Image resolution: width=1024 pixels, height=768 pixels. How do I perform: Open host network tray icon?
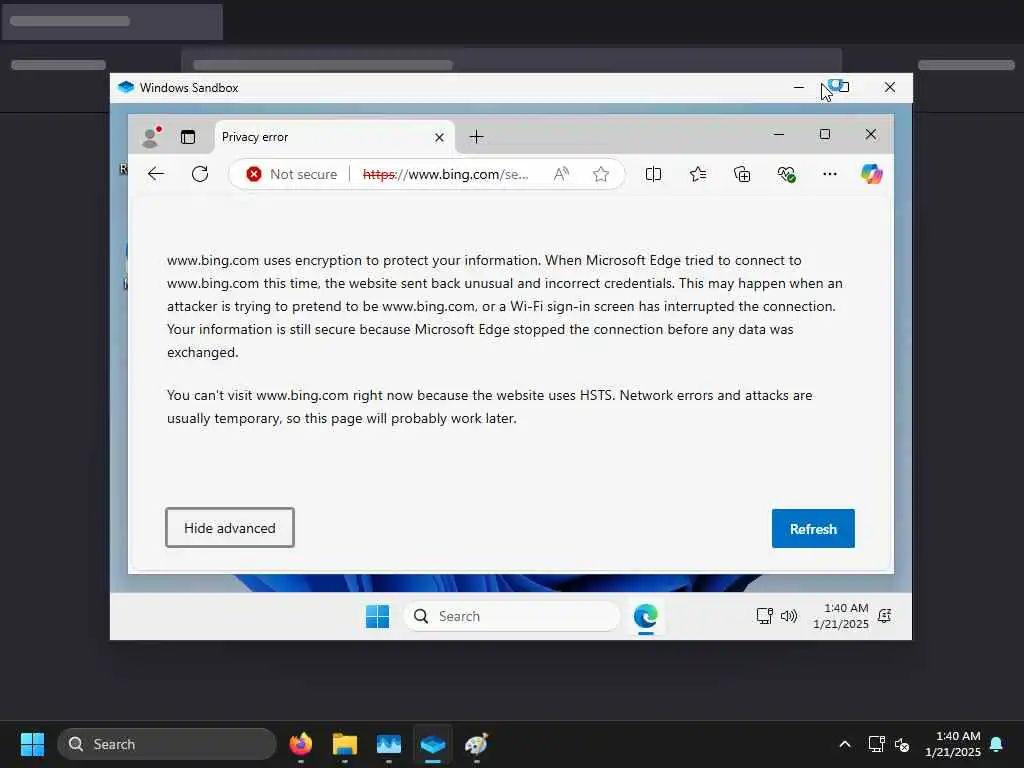tap(876, 744)
